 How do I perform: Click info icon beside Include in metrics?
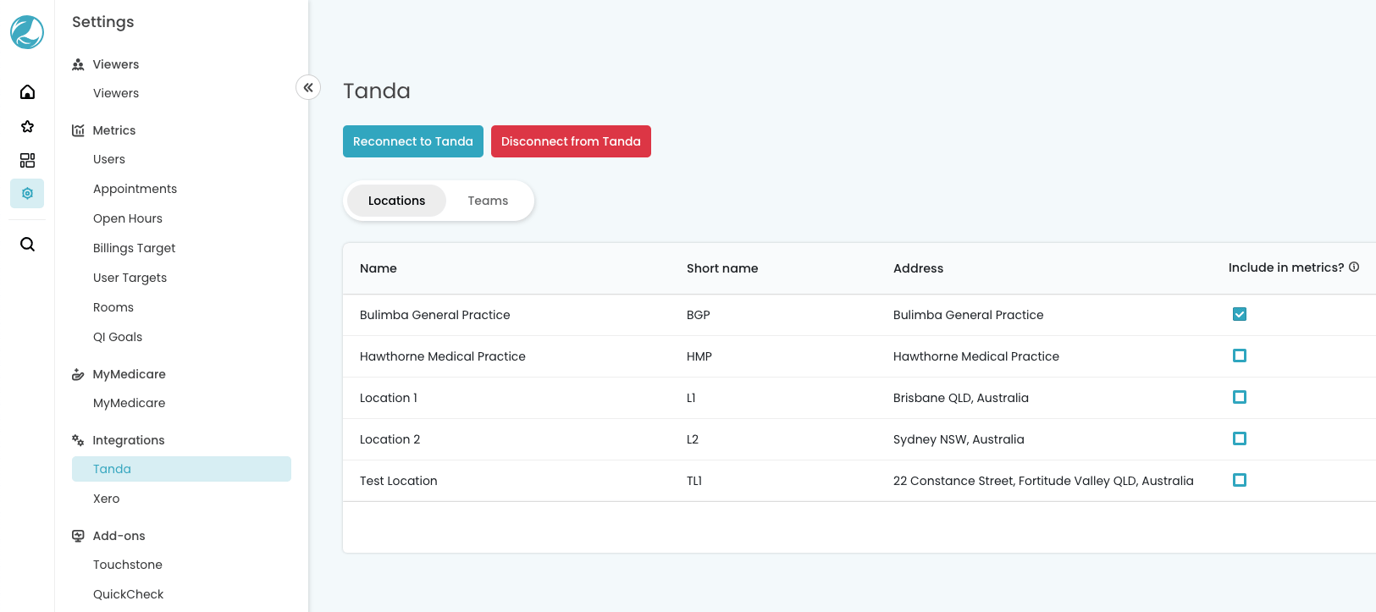[x=1354, y=267]
